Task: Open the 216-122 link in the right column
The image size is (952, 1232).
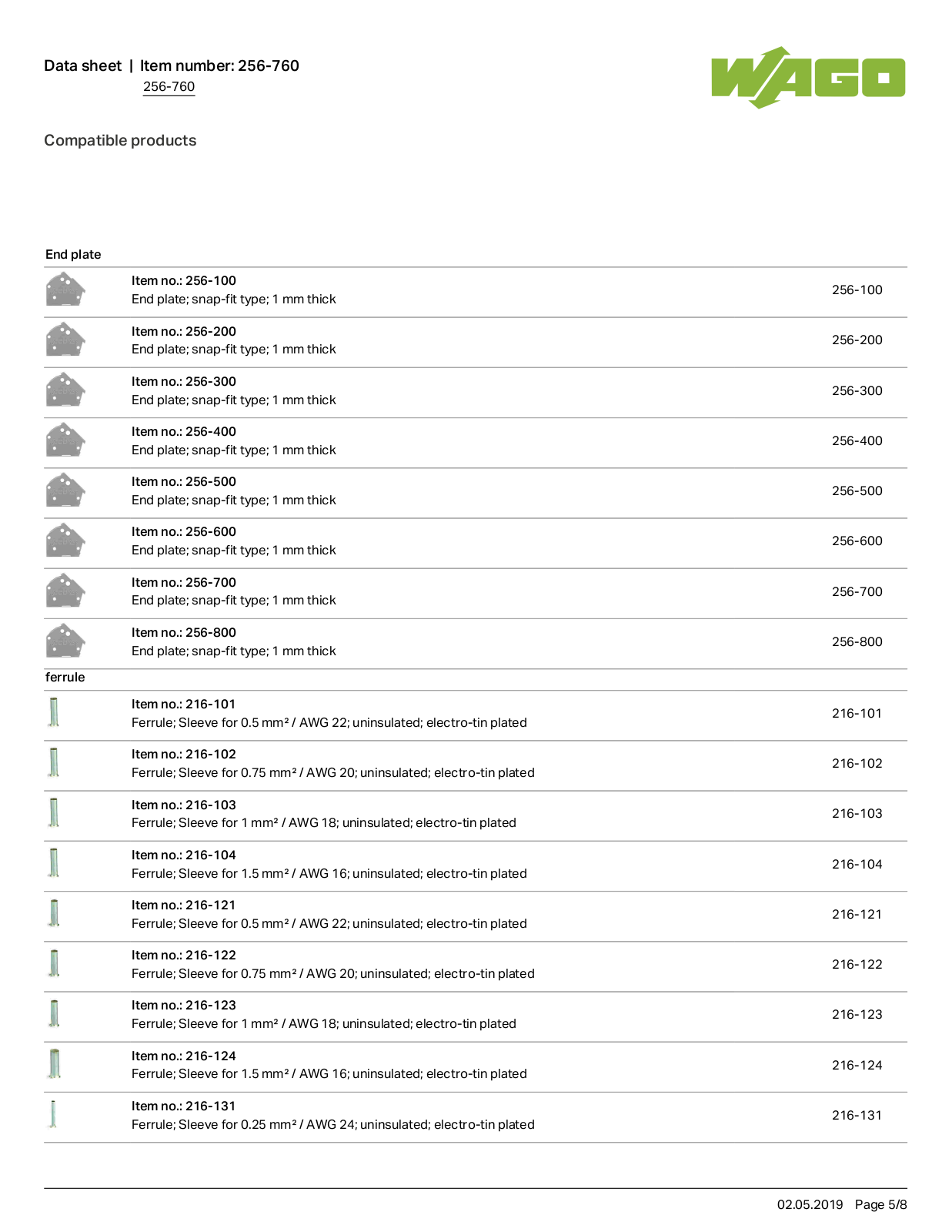Action: point(857,965)
